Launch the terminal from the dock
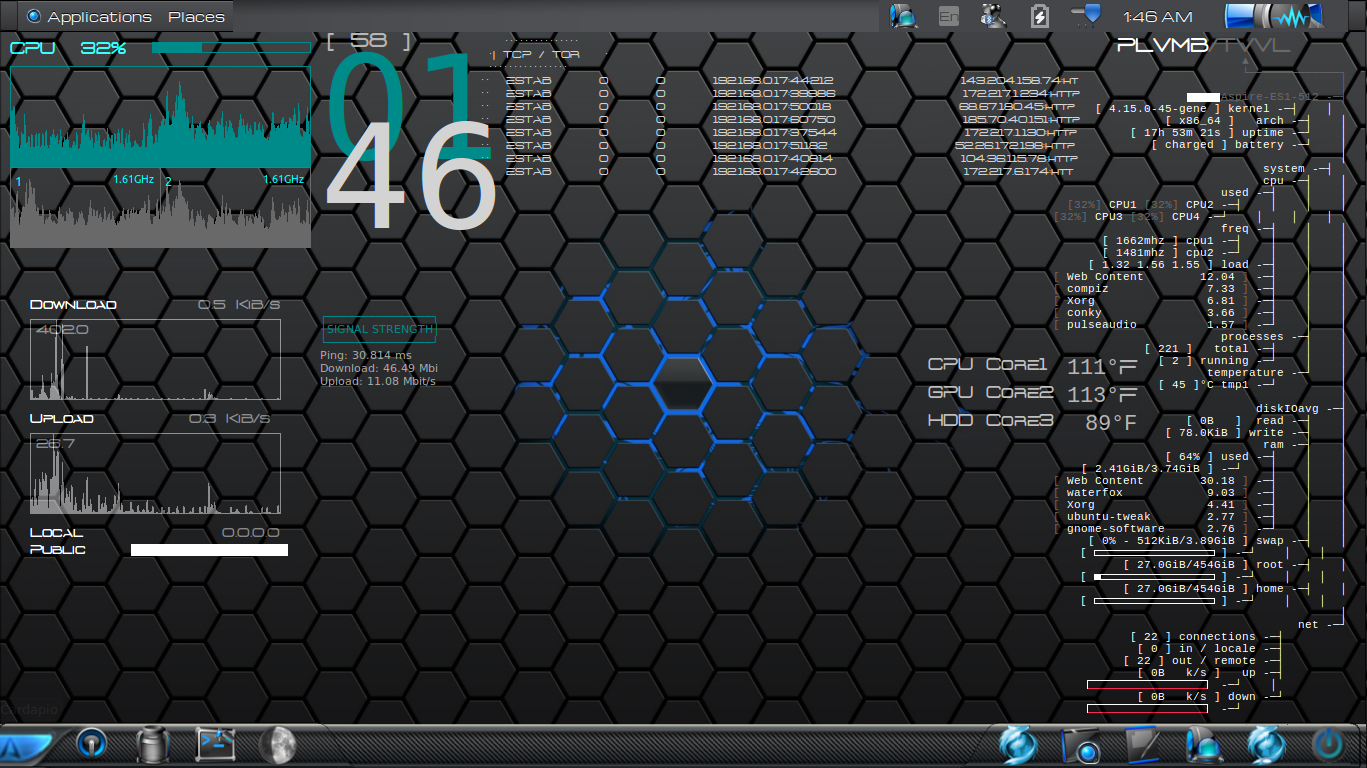1367x768 pixels. point(215,744)
